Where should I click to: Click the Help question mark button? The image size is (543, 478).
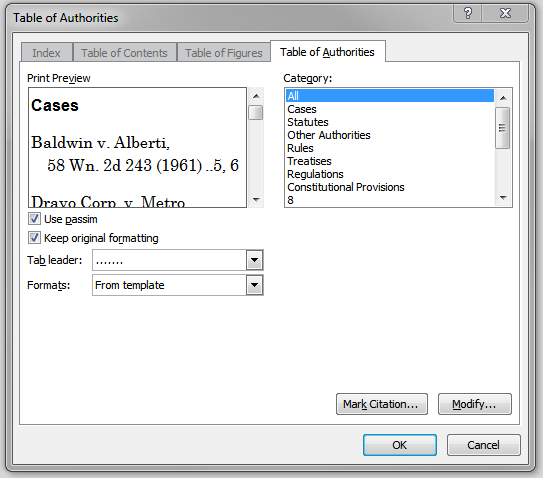click(468, 14)
